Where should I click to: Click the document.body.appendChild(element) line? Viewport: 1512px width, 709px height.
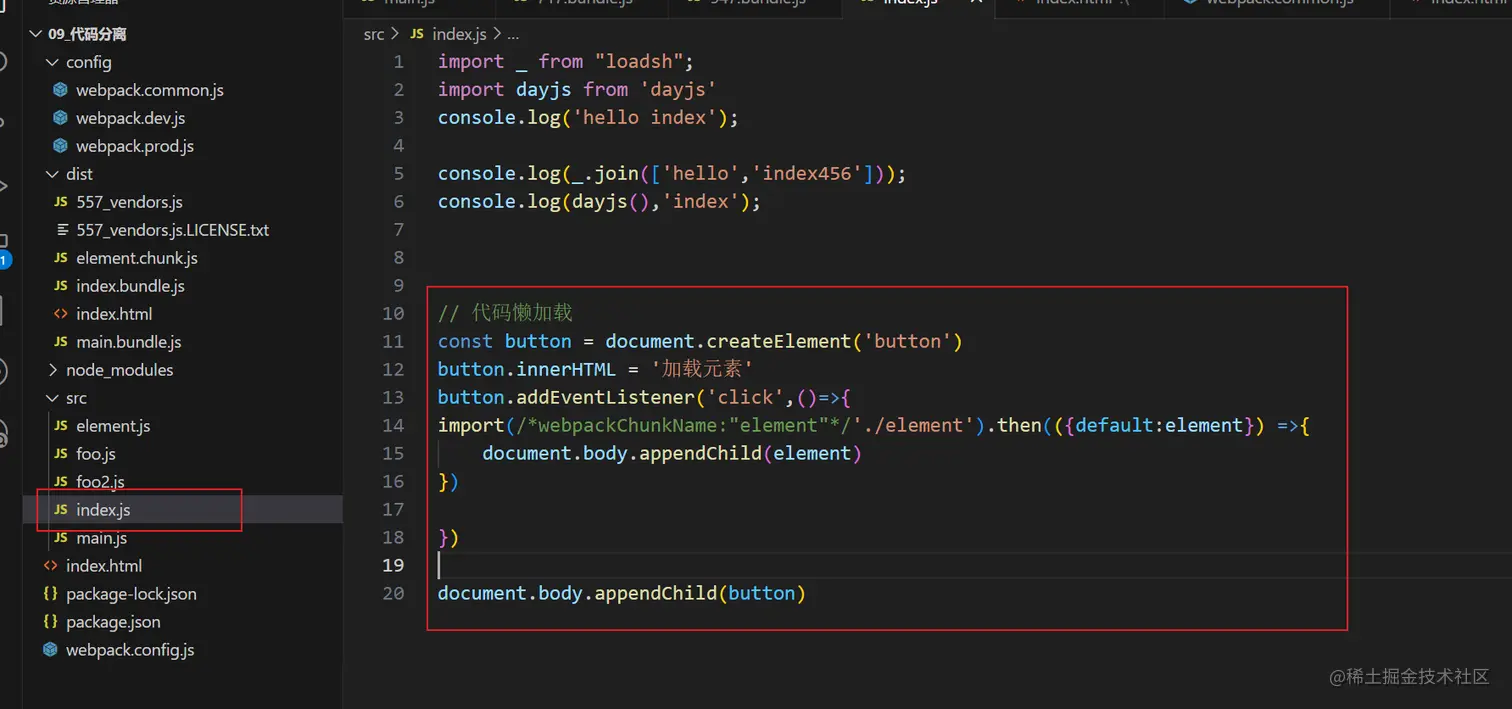(x=672, y=454)
